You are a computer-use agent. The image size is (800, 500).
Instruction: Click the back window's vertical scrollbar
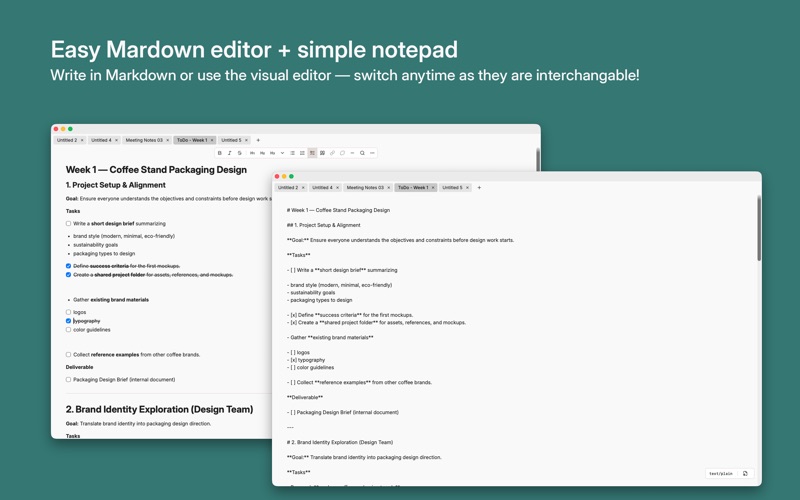pyautogui.click(x=538, y=159)
